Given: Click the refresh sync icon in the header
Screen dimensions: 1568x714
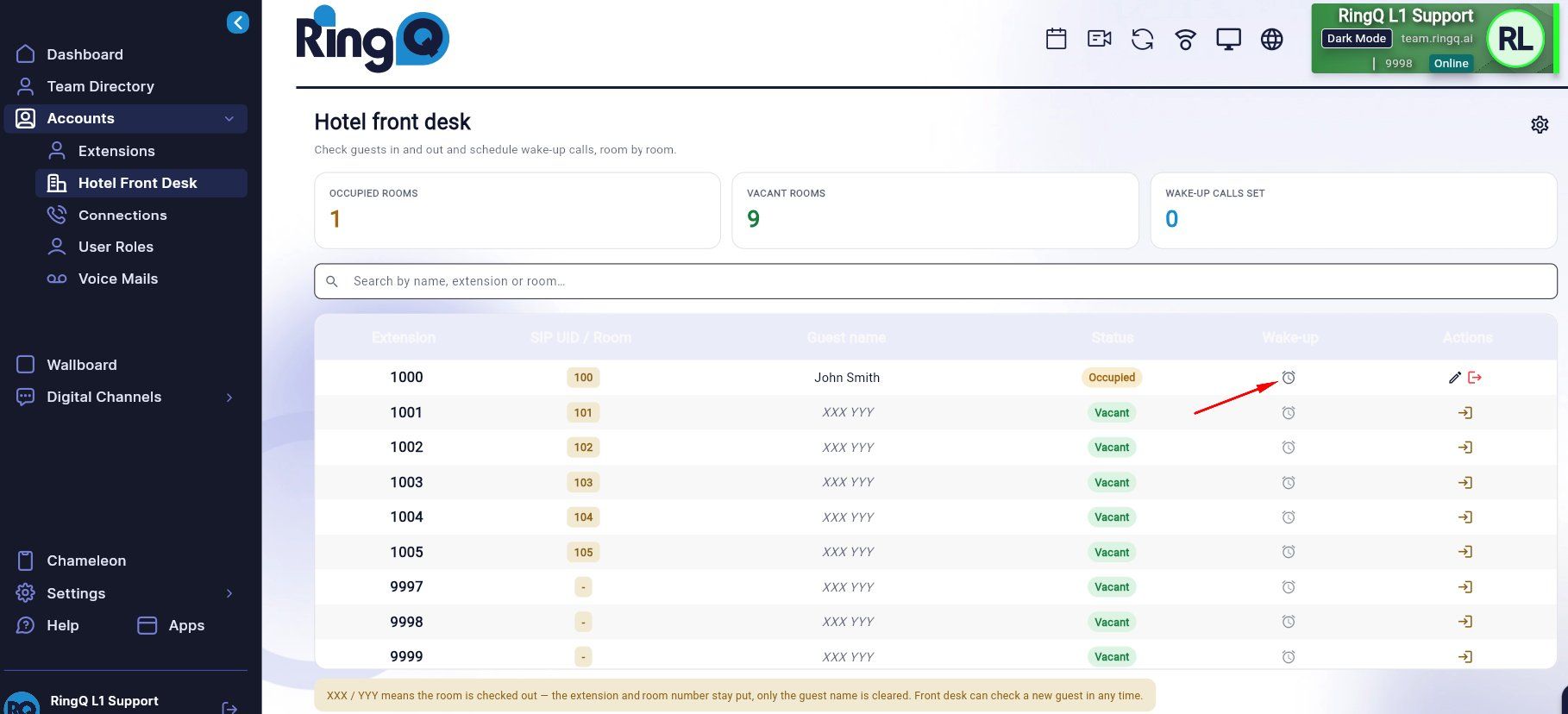Looking at the screenshot, I should [x=1143, y=39].
